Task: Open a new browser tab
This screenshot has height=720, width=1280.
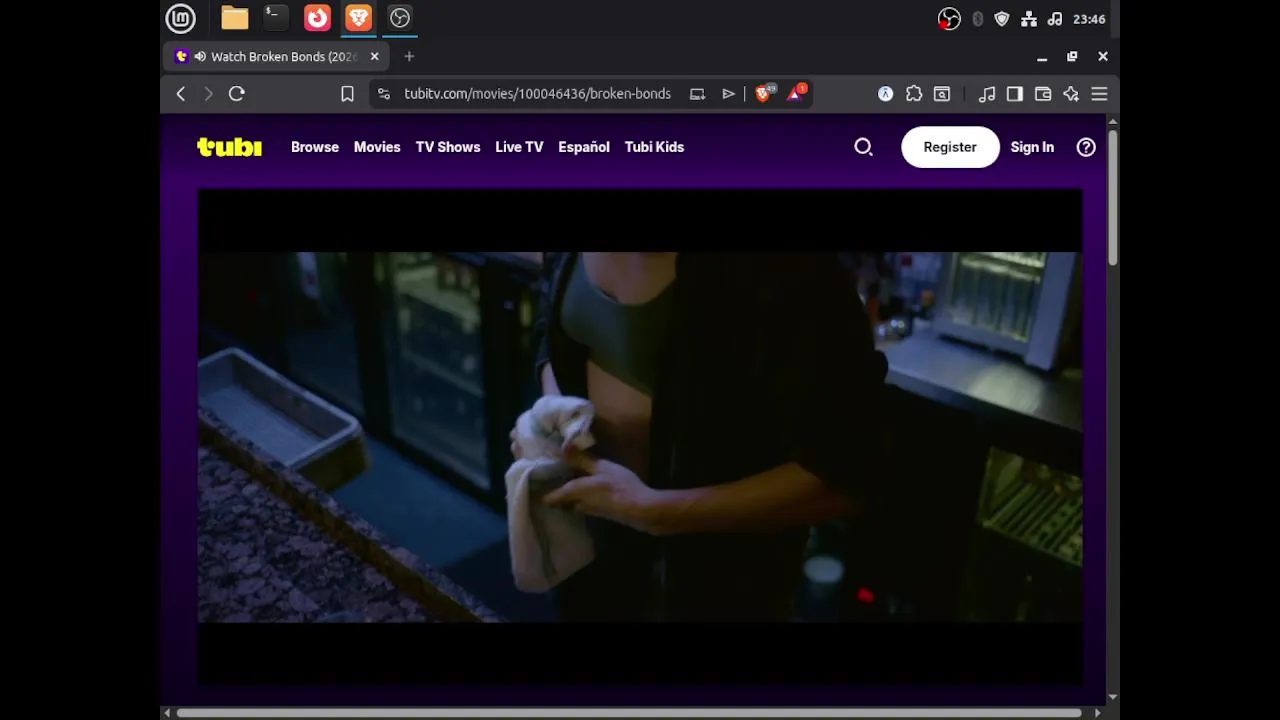Action: (x=409, y=57)
